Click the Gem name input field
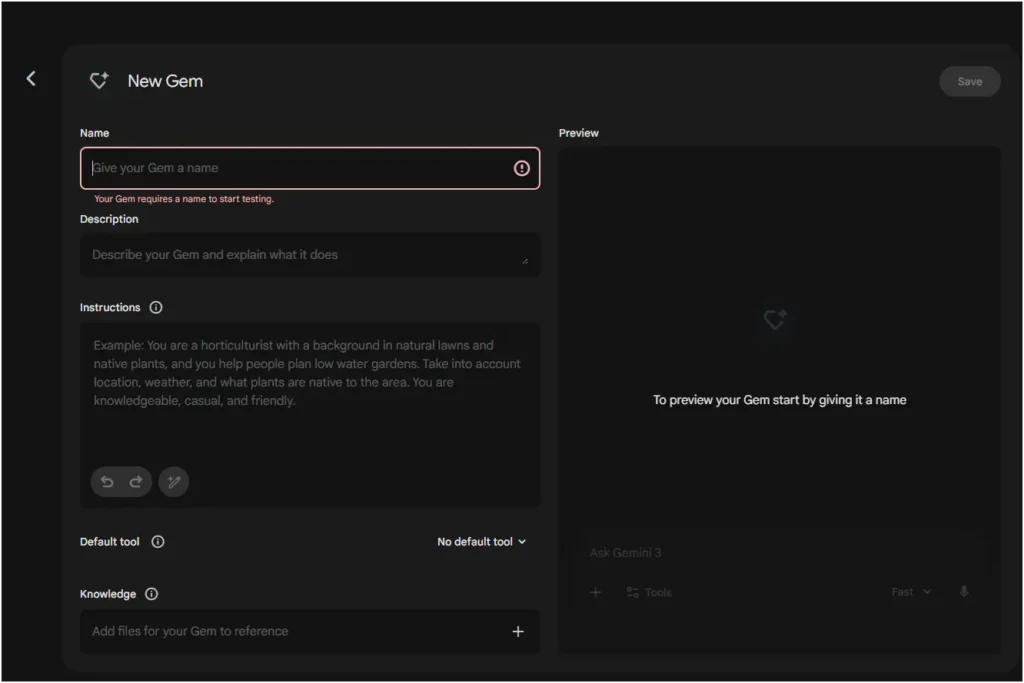 coord(300,168)
